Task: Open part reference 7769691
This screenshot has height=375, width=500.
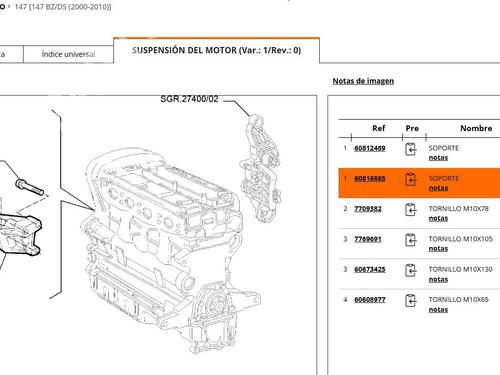Action: (x=368, y=239)
